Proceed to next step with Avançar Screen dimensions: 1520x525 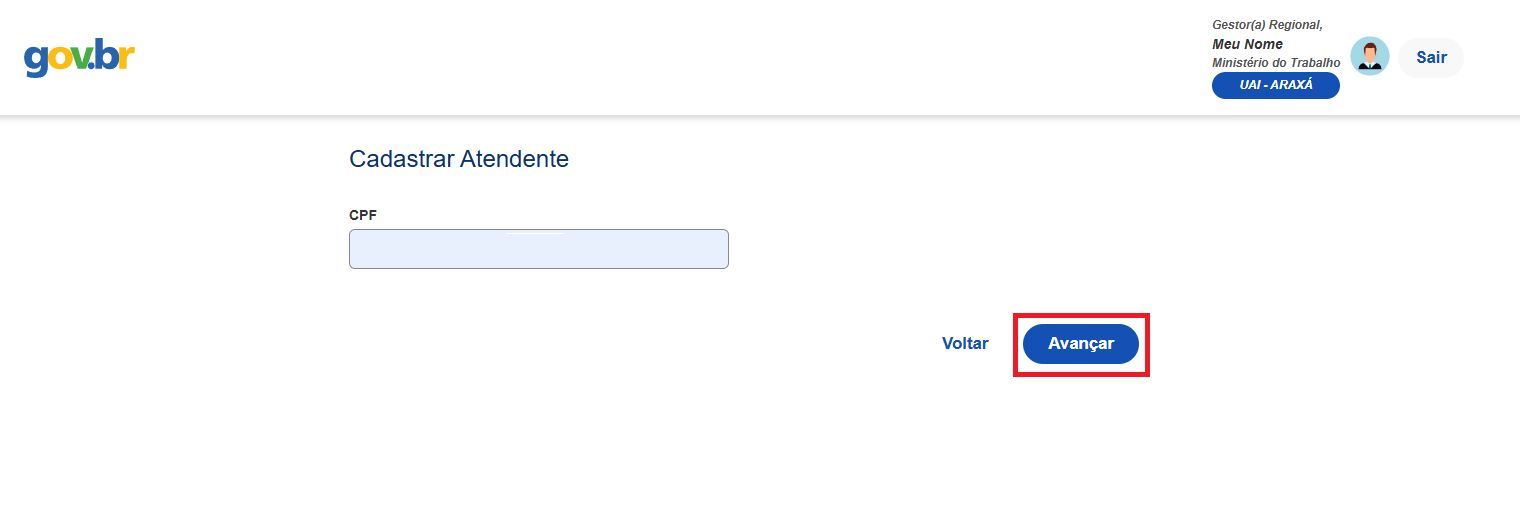pos(1080,344)
